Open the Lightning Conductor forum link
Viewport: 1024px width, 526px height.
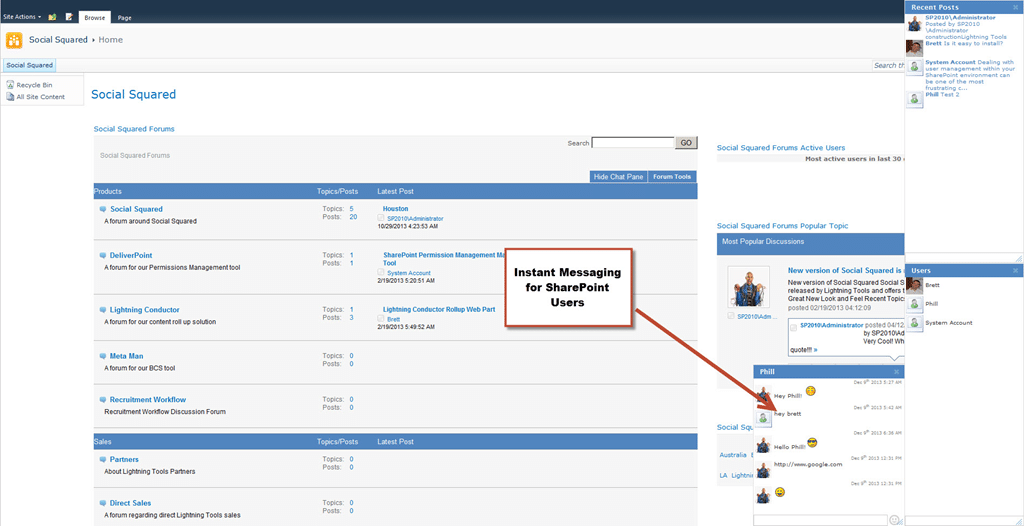click(x=144, y=310)
